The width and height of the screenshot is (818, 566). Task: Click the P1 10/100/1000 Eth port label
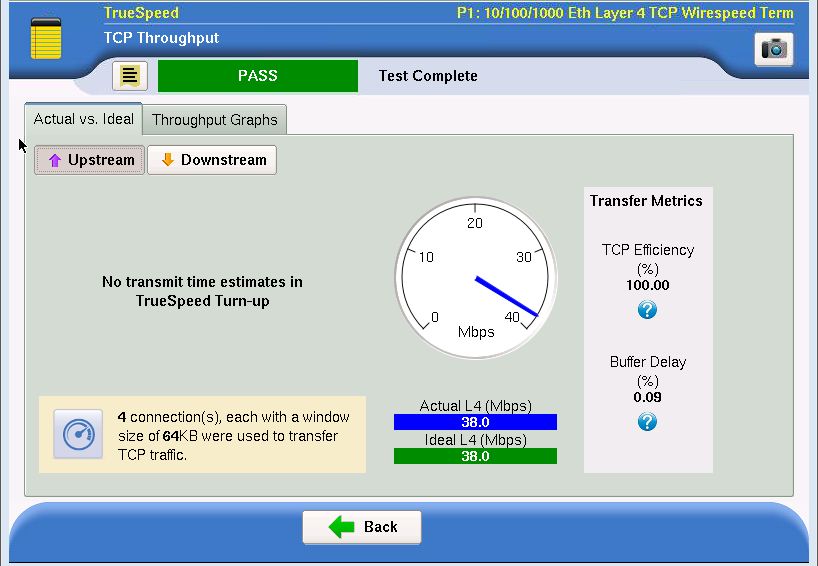(x=625, y=13)
